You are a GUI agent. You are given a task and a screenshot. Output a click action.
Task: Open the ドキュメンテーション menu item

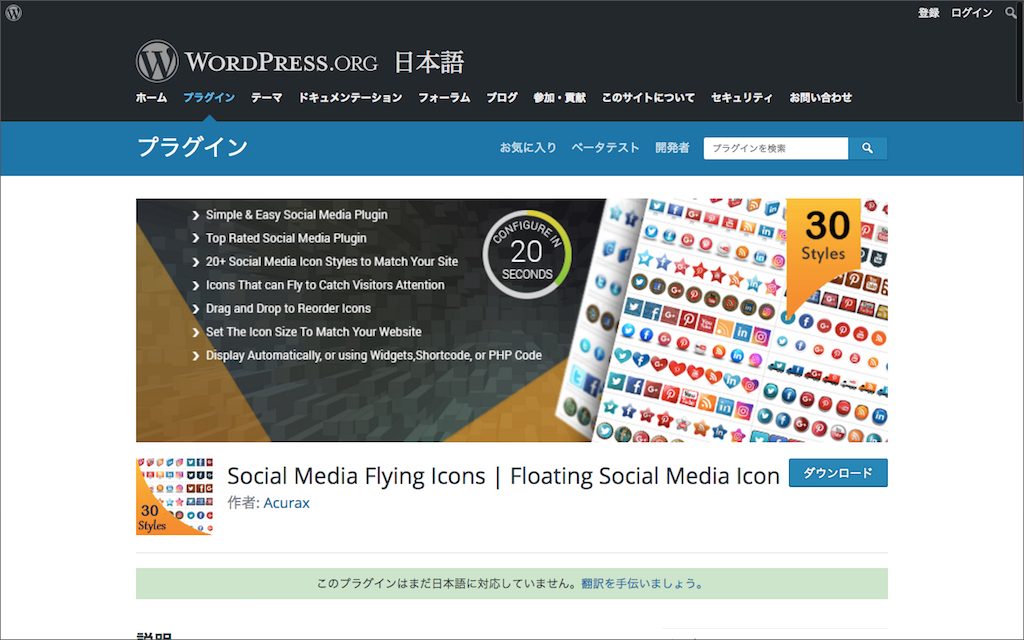pos(350,97)
